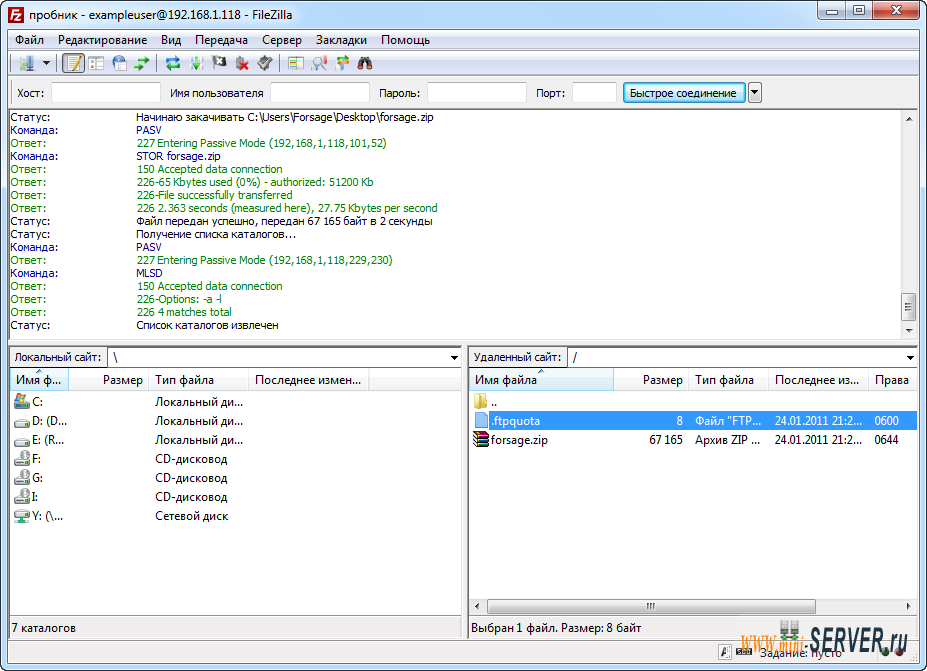927x671 pixels.
Task: Click the Порт input field
Action: coord(594,93)
